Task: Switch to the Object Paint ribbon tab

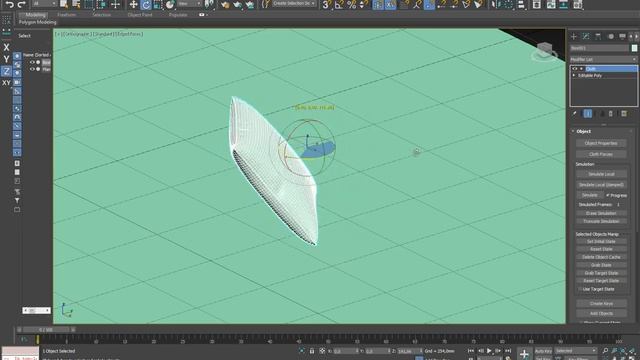Action: tap(140, 15)
